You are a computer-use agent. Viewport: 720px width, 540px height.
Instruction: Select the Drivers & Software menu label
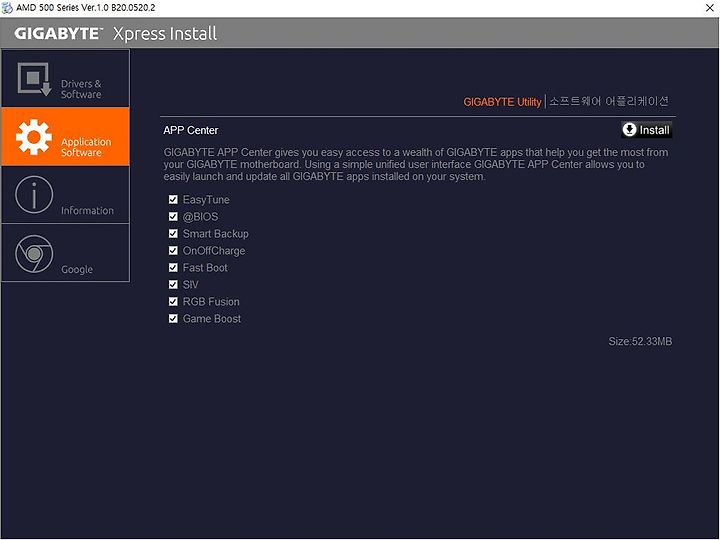(81, 89)
